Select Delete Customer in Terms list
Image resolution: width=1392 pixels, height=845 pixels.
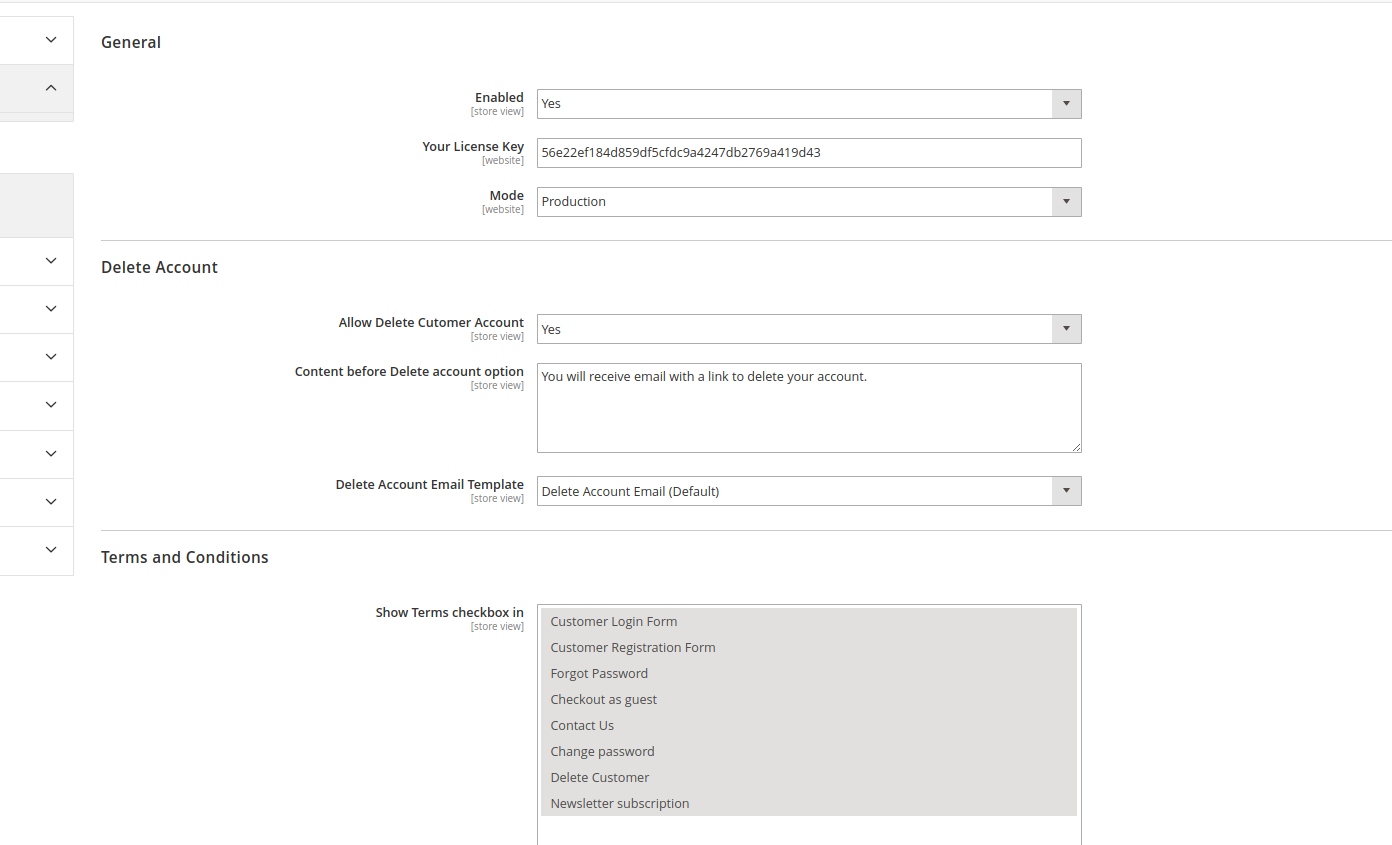pos(599,778)
